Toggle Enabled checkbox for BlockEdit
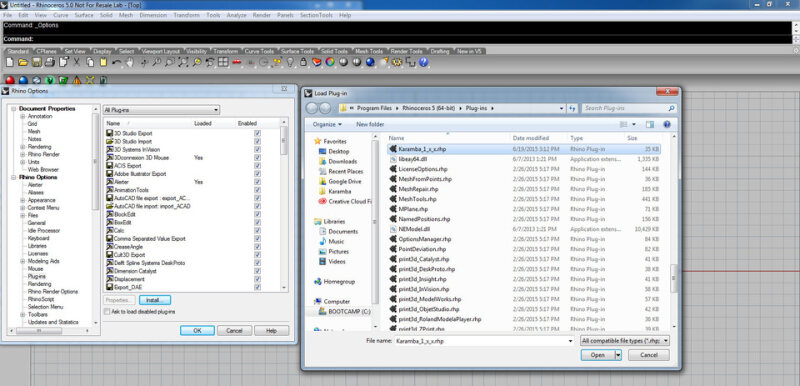Screen dimensions: 800x386 tap(257, 214)
